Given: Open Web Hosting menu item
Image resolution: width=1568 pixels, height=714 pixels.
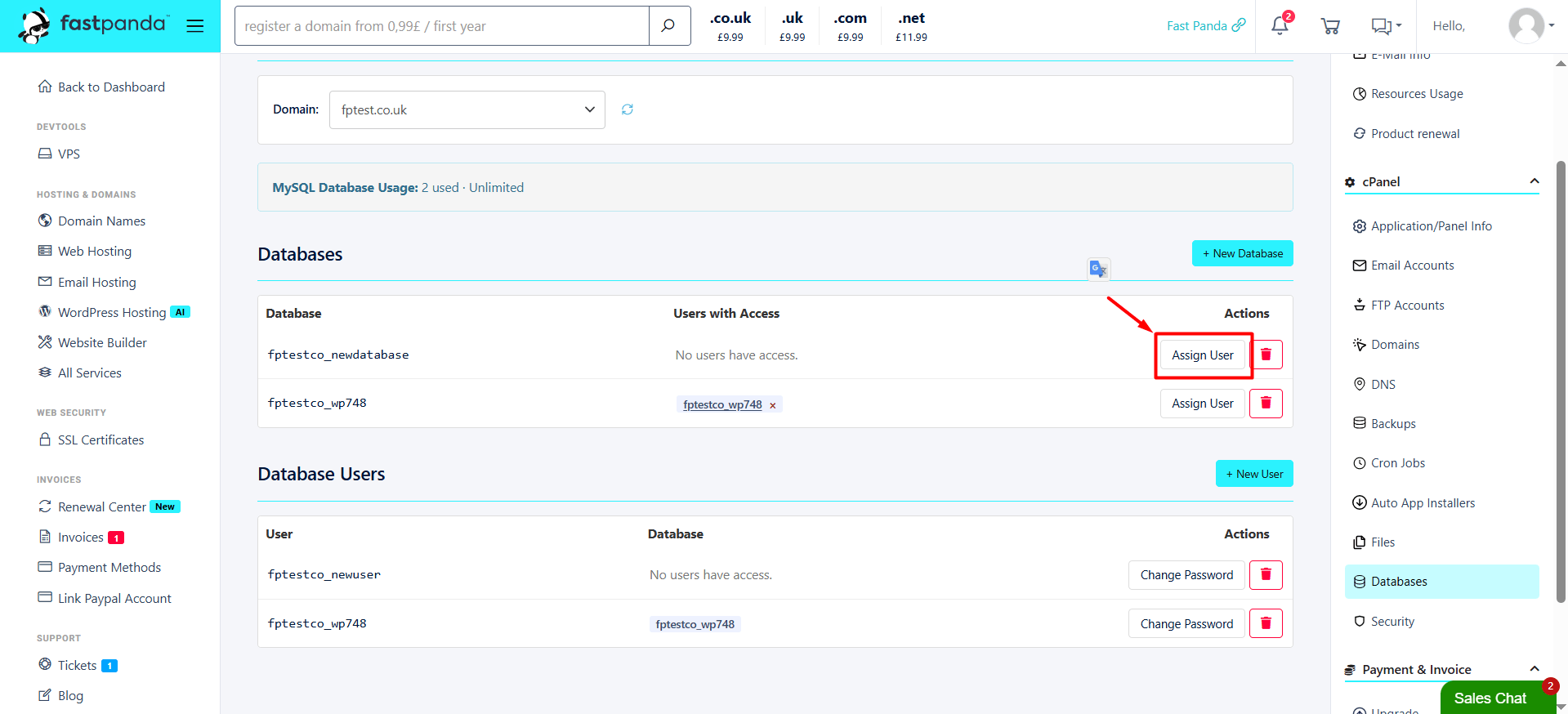Looking at the screenshot, I should pos(85,251).
